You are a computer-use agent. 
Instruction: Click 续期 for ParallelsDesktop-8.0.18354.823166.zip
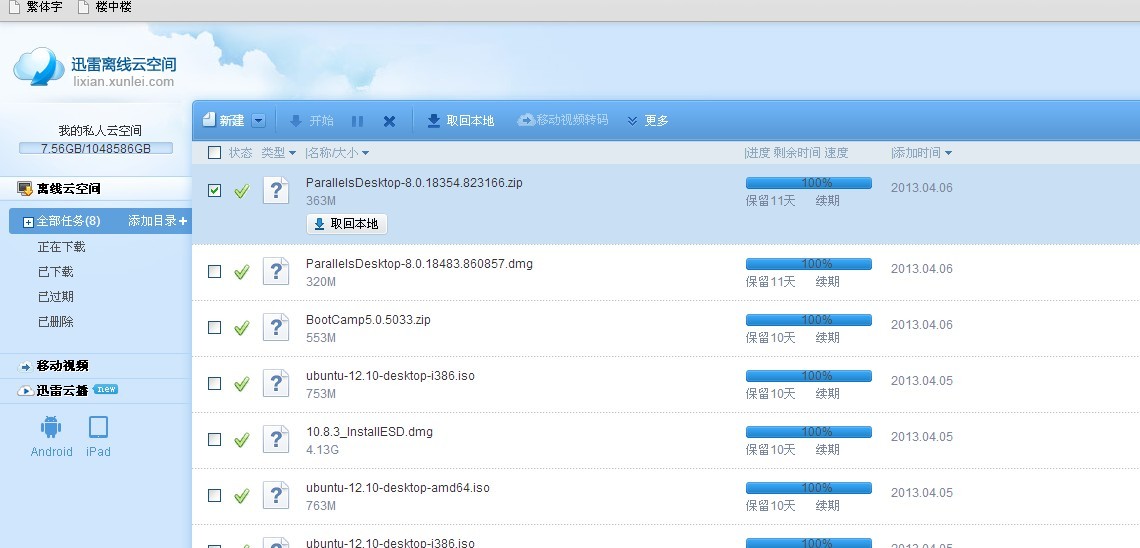pyautogui.click(x=827, y=201)
